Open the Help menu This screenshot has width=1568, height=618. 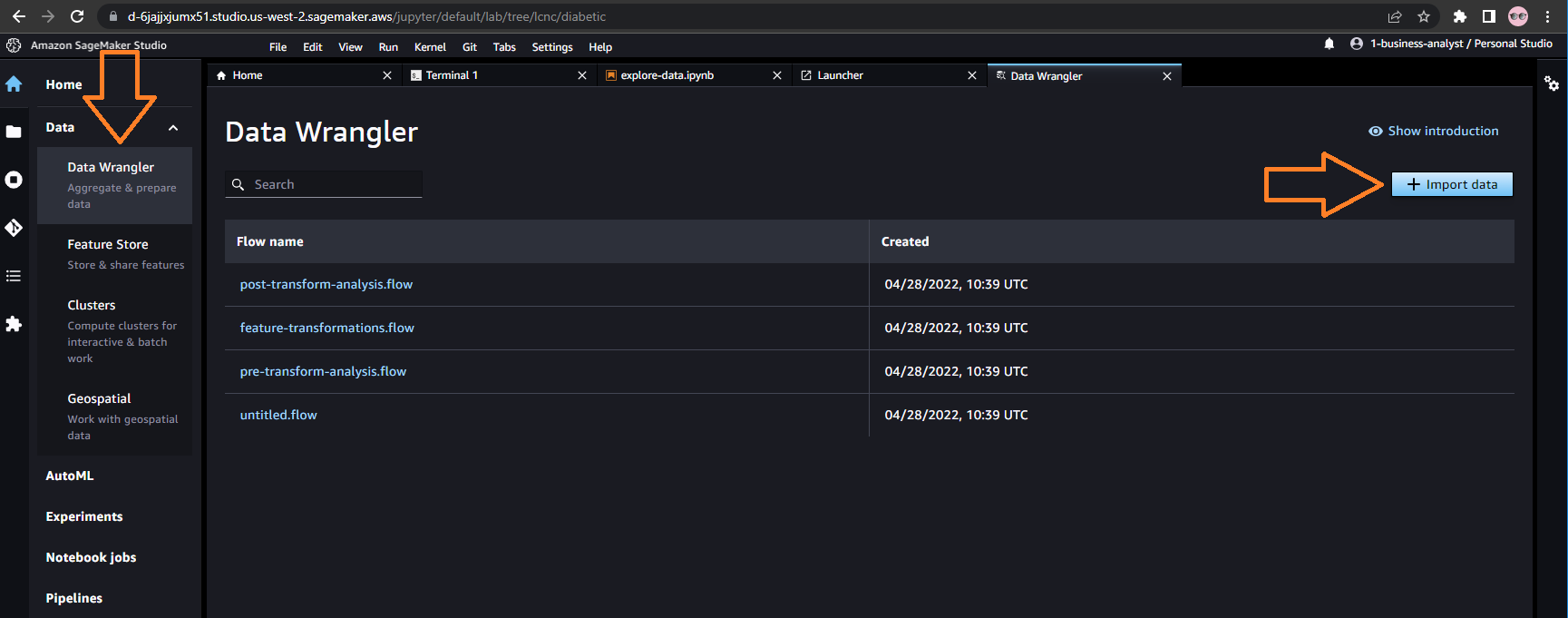coord(600,47)
